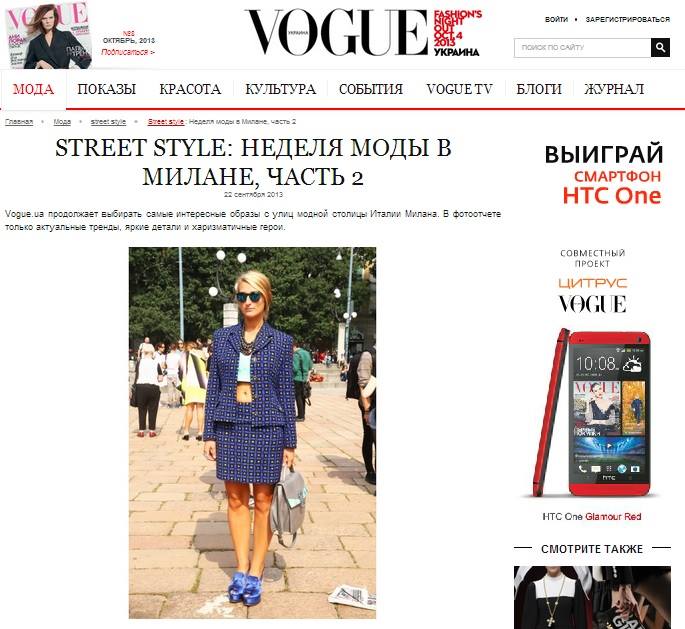Open the Смотрите также thumbnail image
685x629 pixels.
592,597
